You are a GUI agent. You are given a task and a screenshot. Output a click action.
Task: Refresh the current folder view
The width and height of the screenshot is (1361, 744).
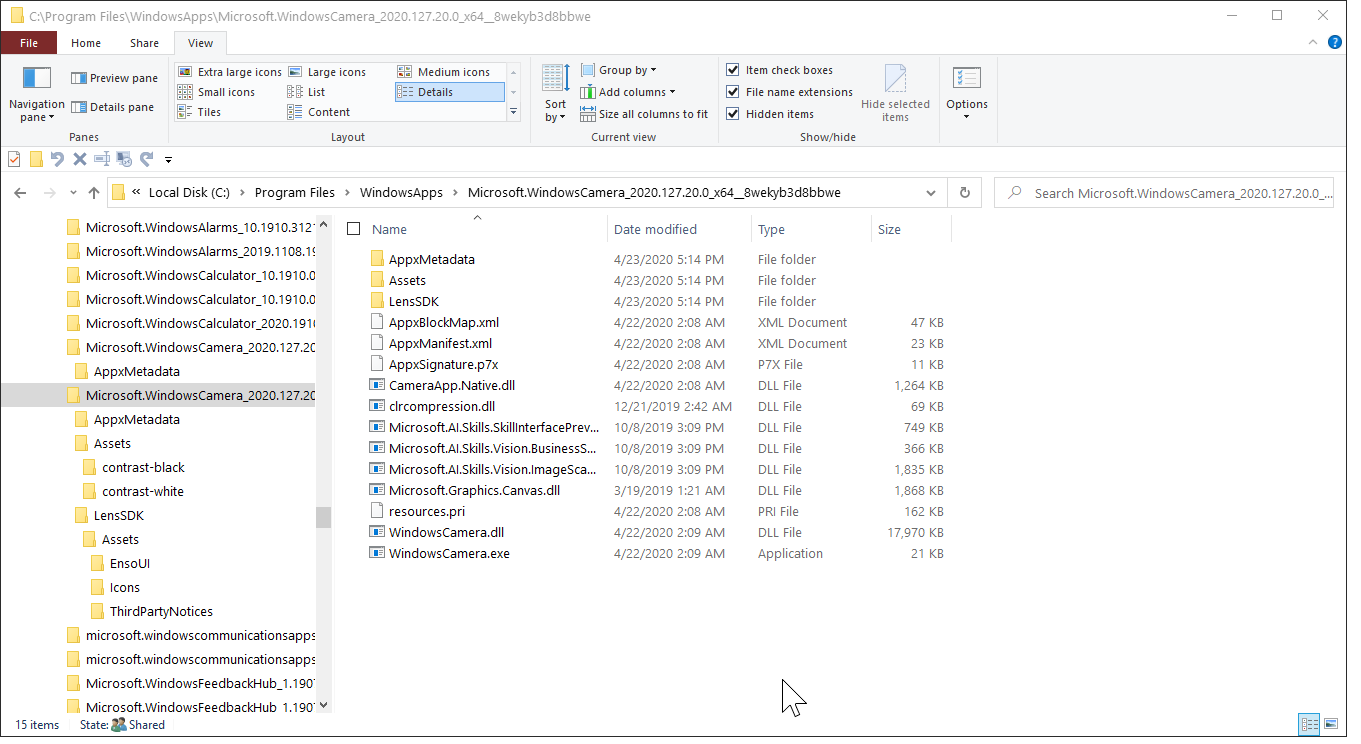pos(964,193)
